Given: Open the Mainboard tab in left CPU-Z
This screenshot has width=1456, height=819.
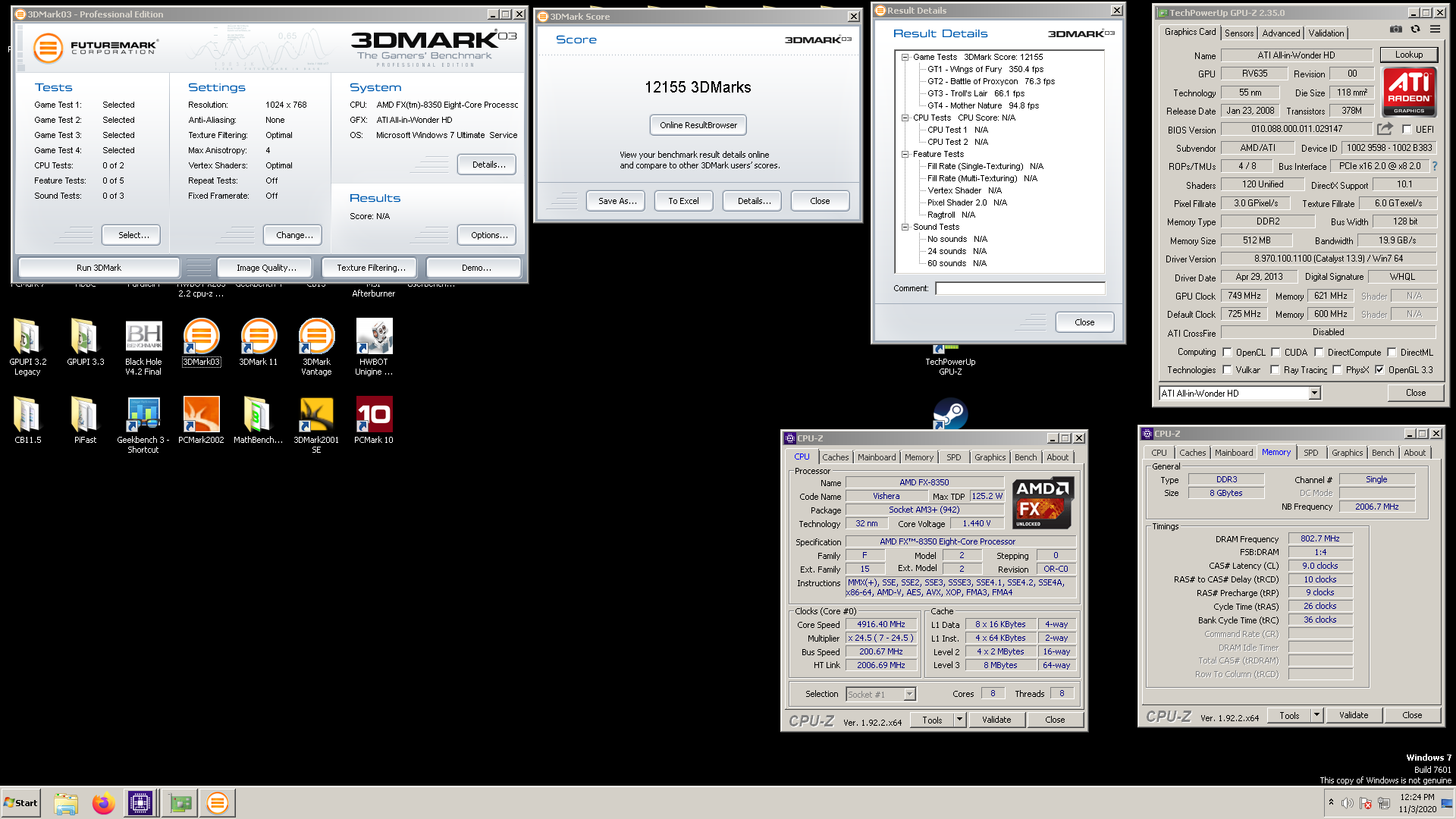Looking at the screenshot, I should click(877, 457).
